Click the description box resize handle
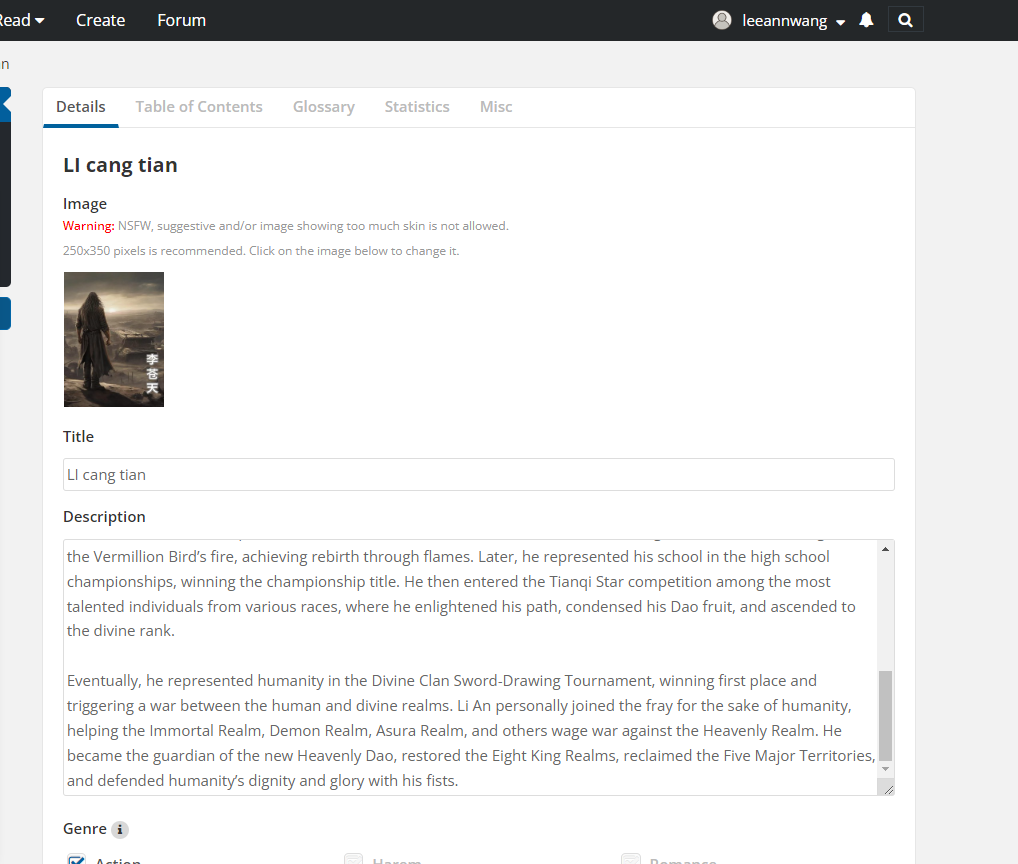This screenshot has width=1018, height=864. click(887, 788)
